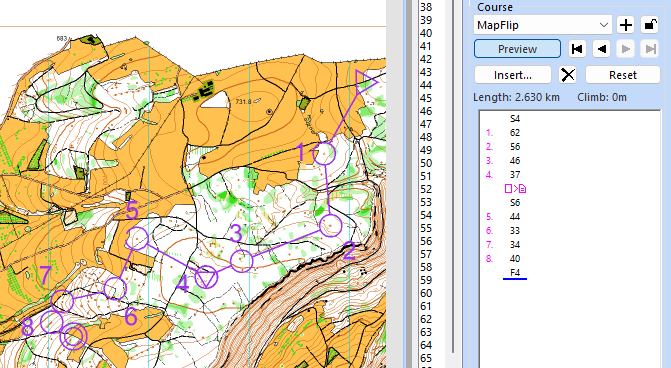Click the Length: 2.630 km label
The width and height of the screenshot is (671, 368).
coord(517,97)
